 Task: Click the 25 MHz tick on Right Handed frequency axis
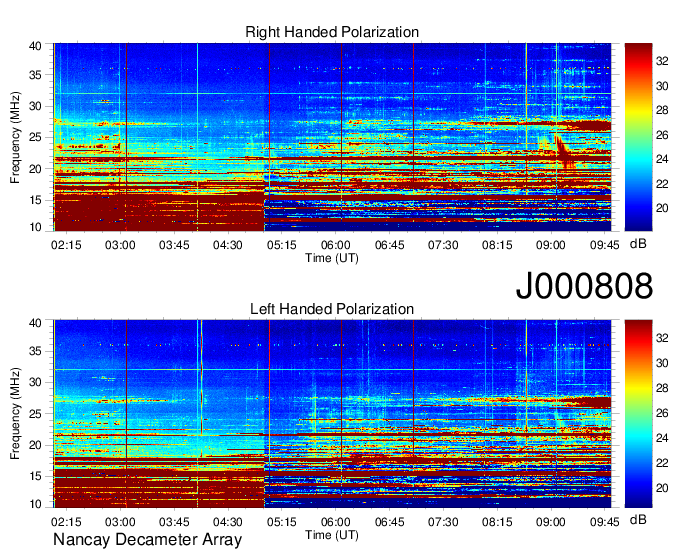tap(36, 137)
